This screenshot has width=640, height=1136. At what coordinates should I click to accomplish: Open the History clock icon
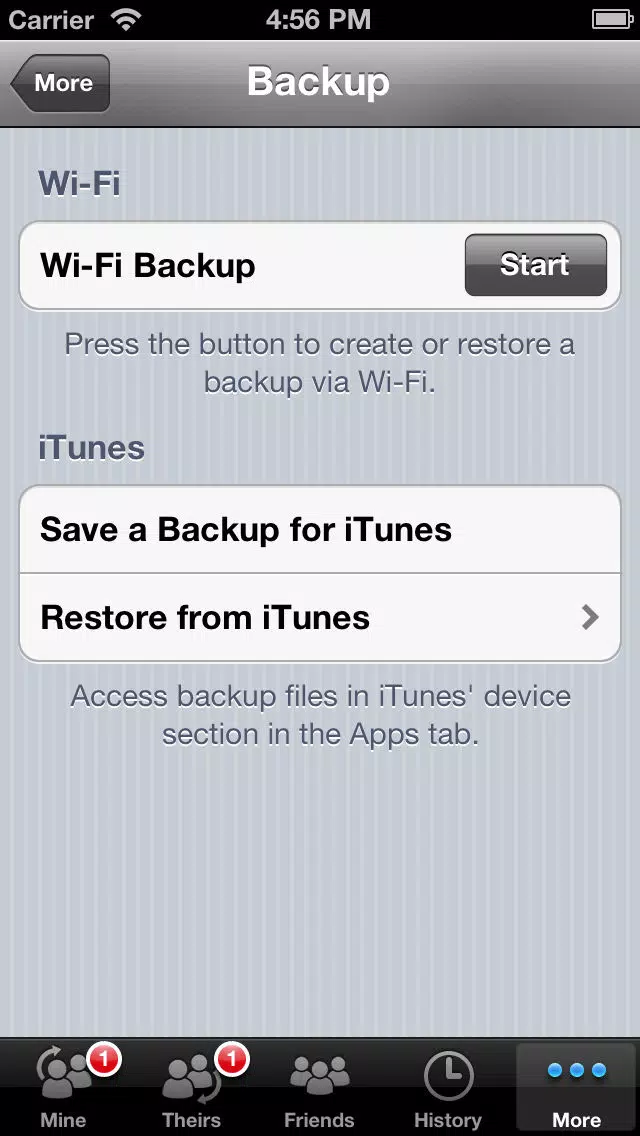click(448, 1076)
